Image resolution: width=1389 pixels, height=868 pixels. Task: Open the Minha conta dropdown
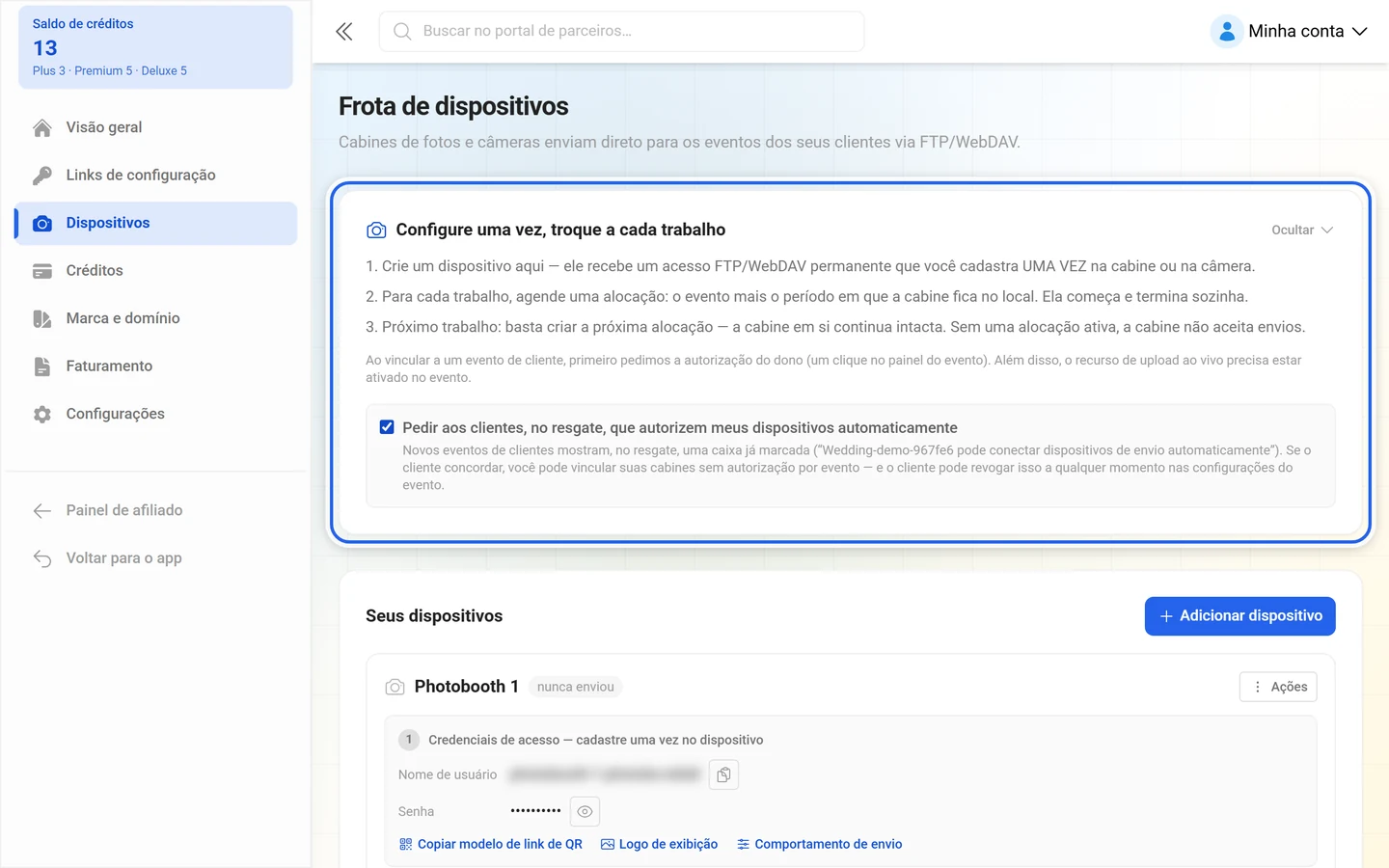point(1291,32)
